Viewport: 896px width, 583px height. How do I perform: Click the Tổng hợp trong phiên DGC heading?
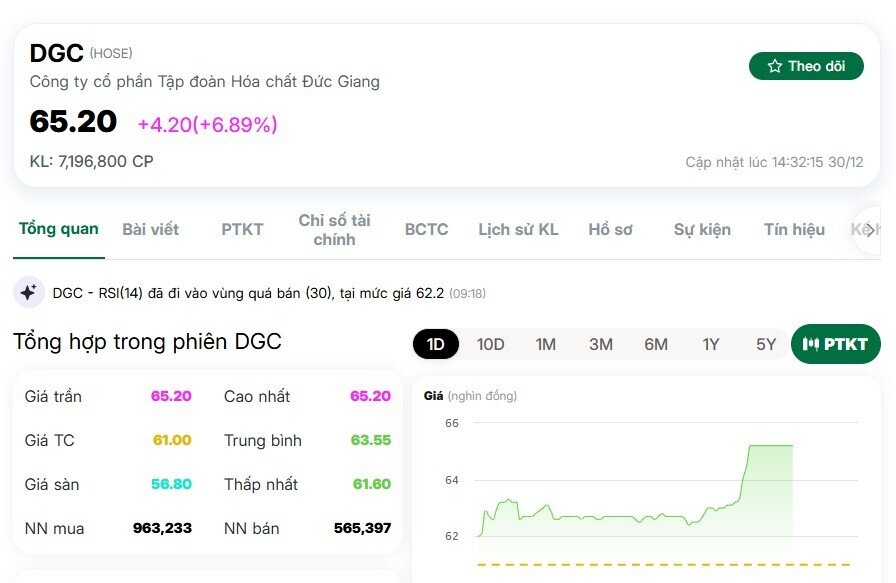pos(147,342)
